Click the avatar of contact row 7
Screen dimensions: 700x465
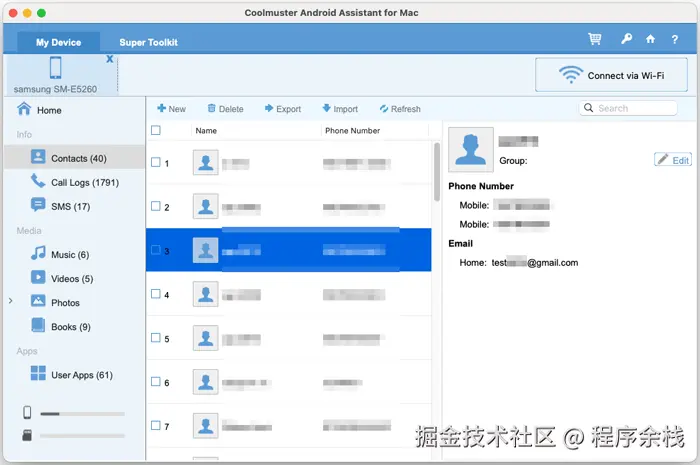tap(205, 425)
